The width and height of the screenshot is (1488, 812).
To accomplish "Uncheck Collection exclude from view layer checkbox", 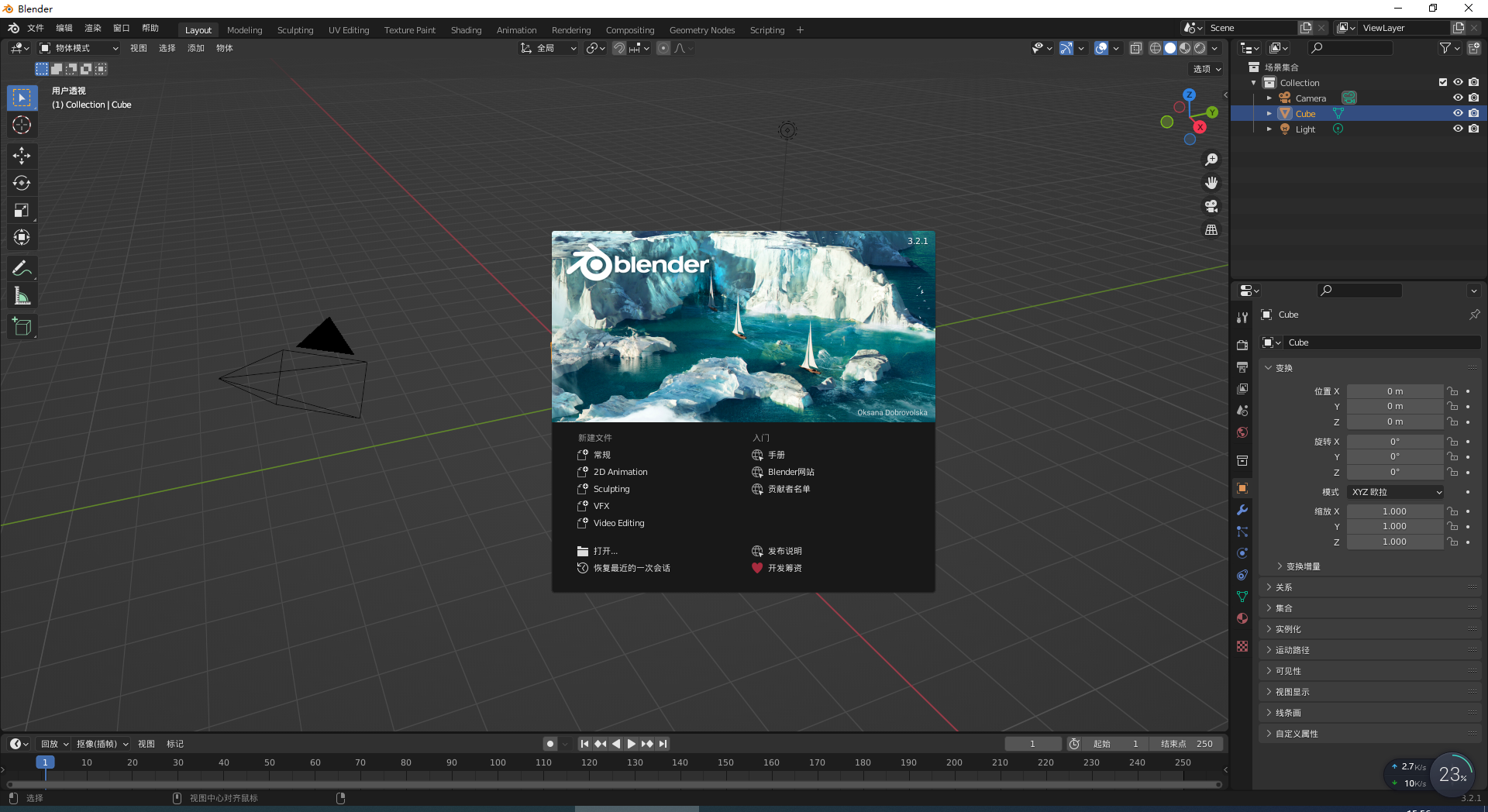I will point(1442,82).
